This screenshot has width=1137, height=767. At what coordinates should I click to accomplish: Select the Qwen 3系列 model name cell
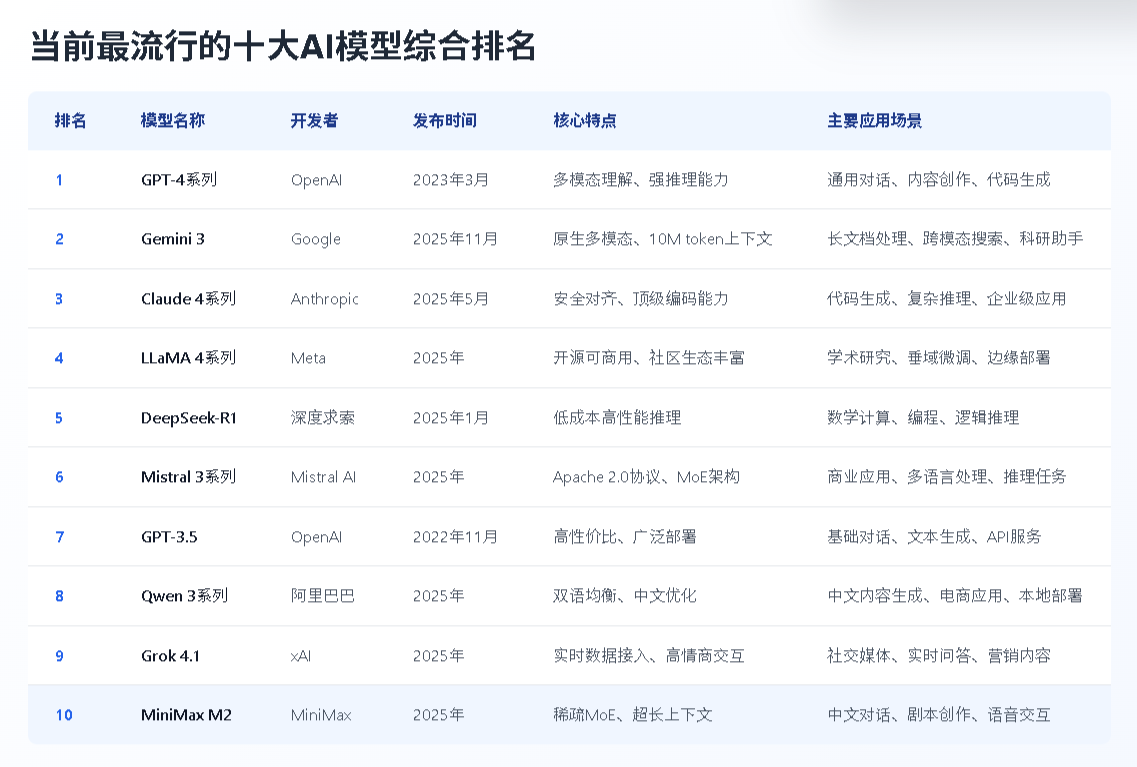[184, 596]
